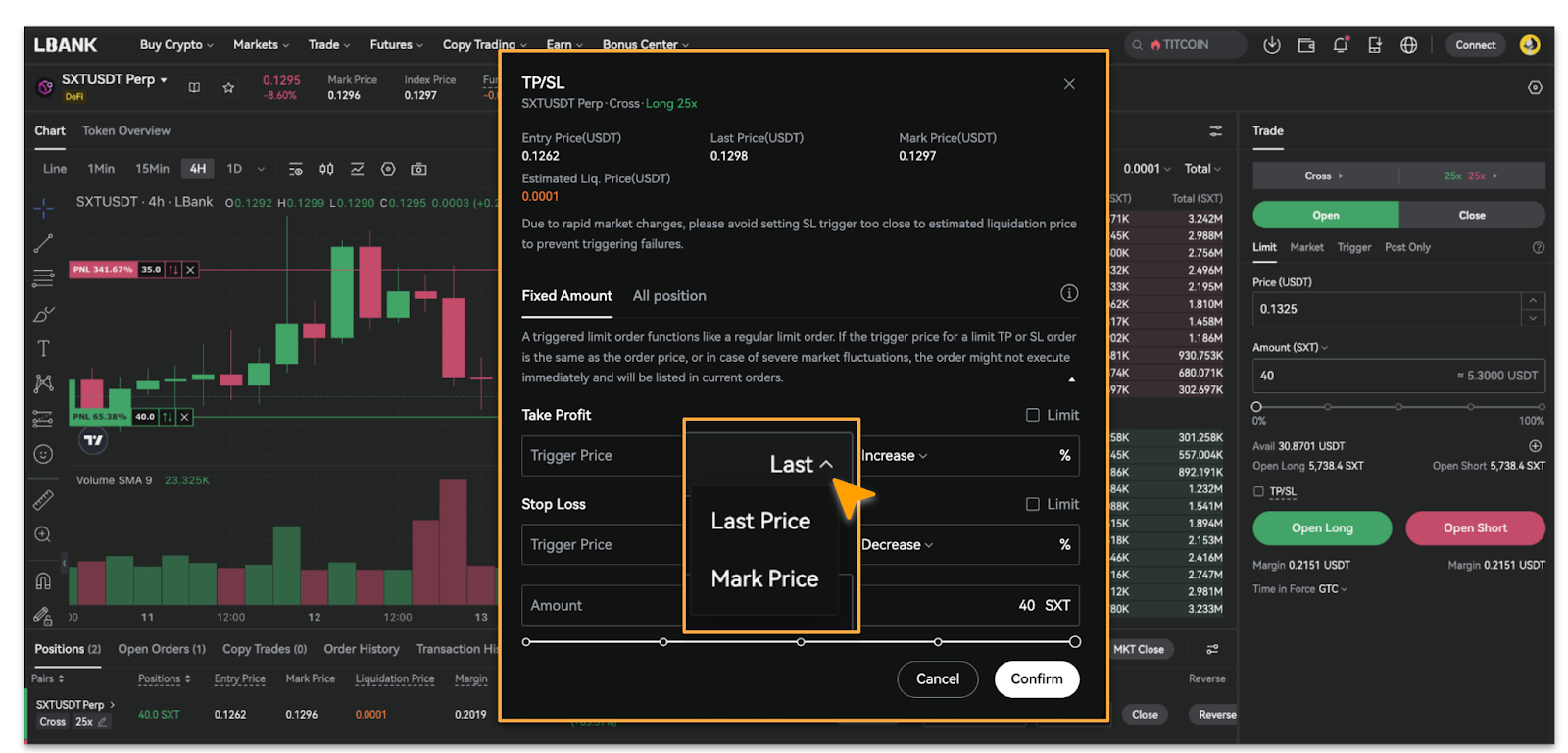
Task: Open the notifications bell
Action: tap(1341, 45)
